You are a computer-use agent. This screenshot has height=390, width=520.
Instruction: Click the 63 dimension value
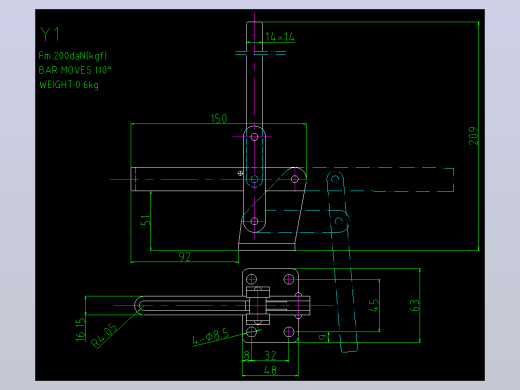click(x=414, y=305)
